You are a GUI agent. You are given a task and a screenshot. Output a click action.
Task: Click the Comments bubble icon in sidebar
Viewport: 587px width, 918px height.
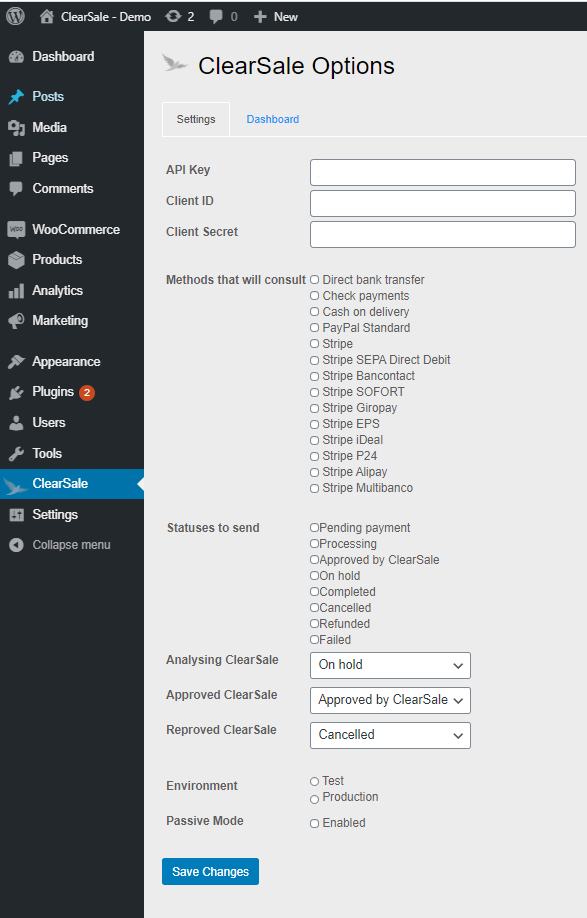click(16, 189)
